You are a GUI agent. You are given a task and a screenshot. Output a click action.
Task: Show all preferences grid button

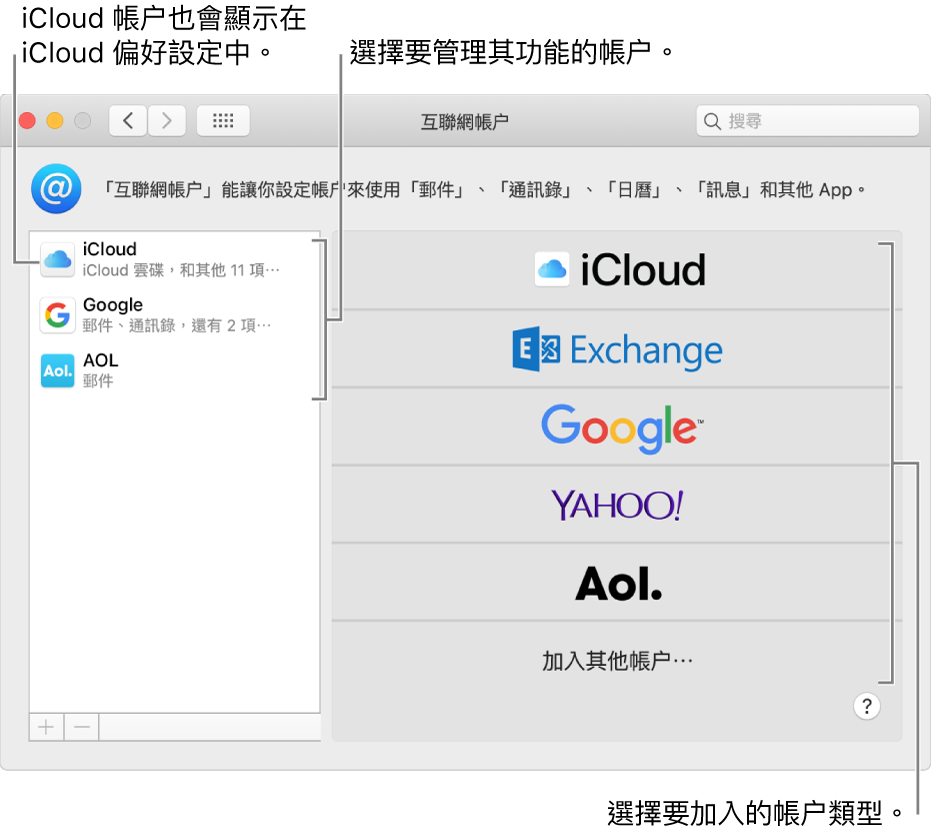click(223, 121)
